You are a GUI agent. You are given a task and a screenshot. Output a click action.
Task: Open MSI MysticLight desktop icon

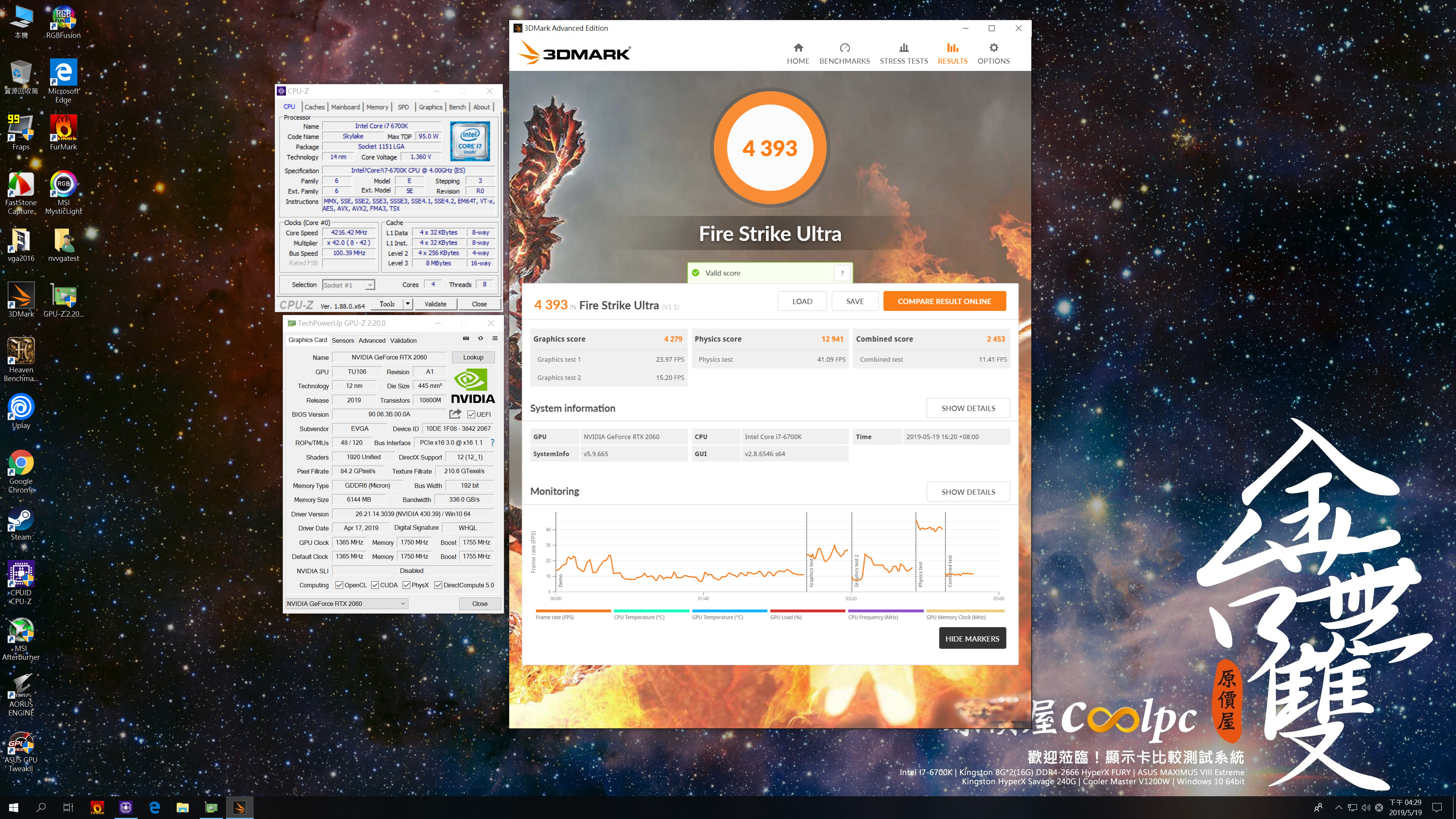[63, 193]
